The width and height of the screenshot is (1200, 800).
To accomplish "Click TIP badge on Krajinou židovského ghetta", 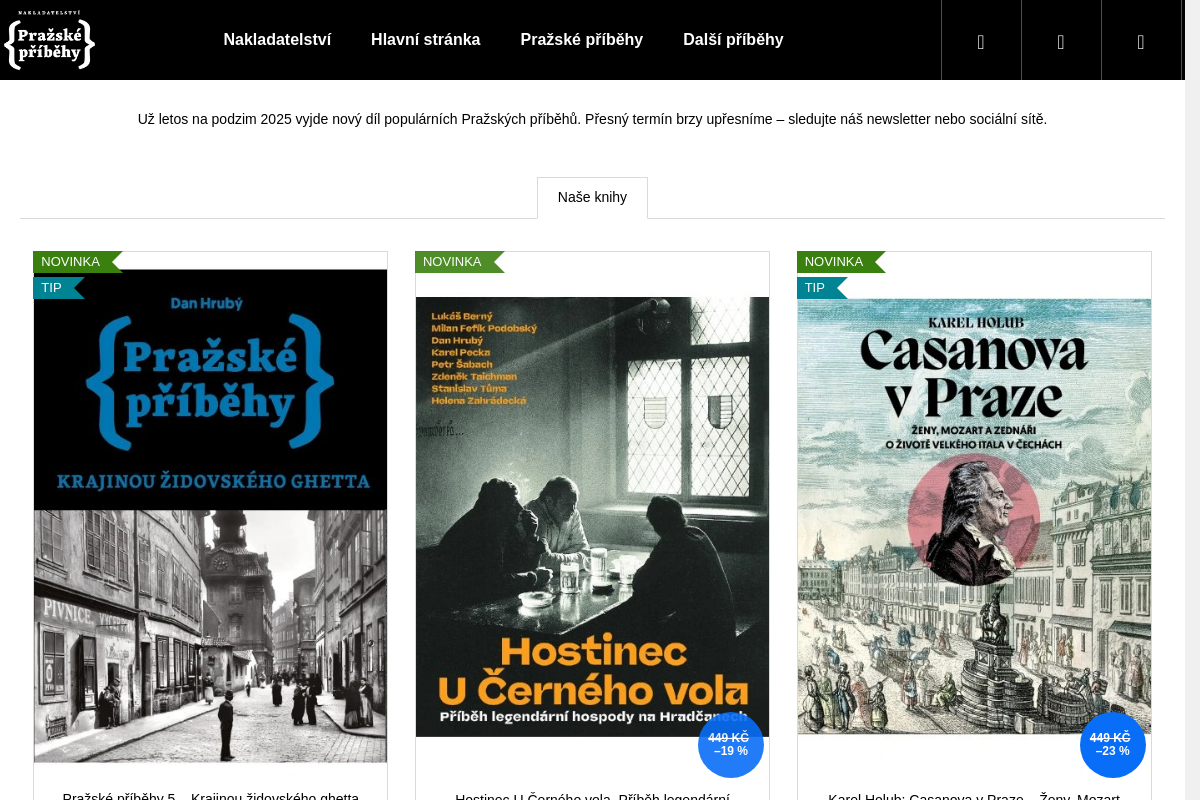I will (x=58, y=288).
